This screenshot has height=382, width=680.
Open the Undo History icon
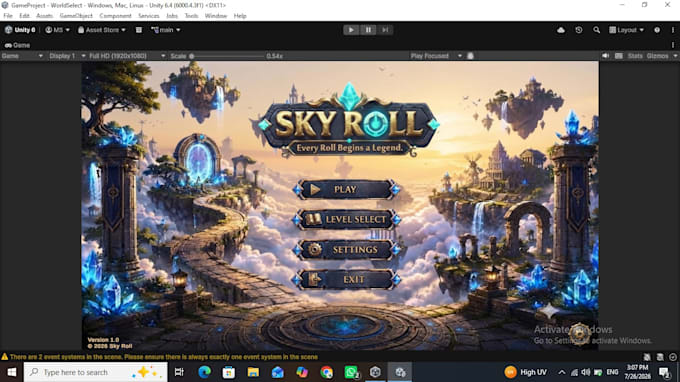coord(579,30)
